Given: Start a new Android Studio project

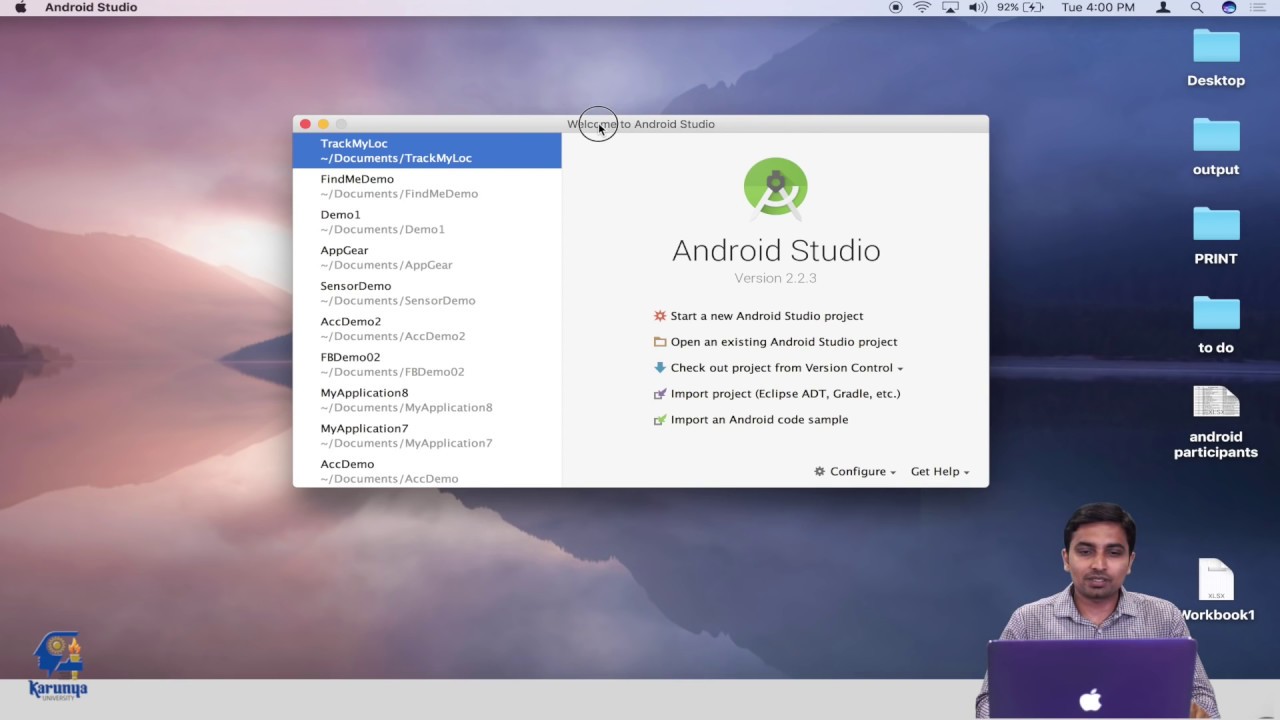Looking at the screenshot, I should [x=766, y=316].
